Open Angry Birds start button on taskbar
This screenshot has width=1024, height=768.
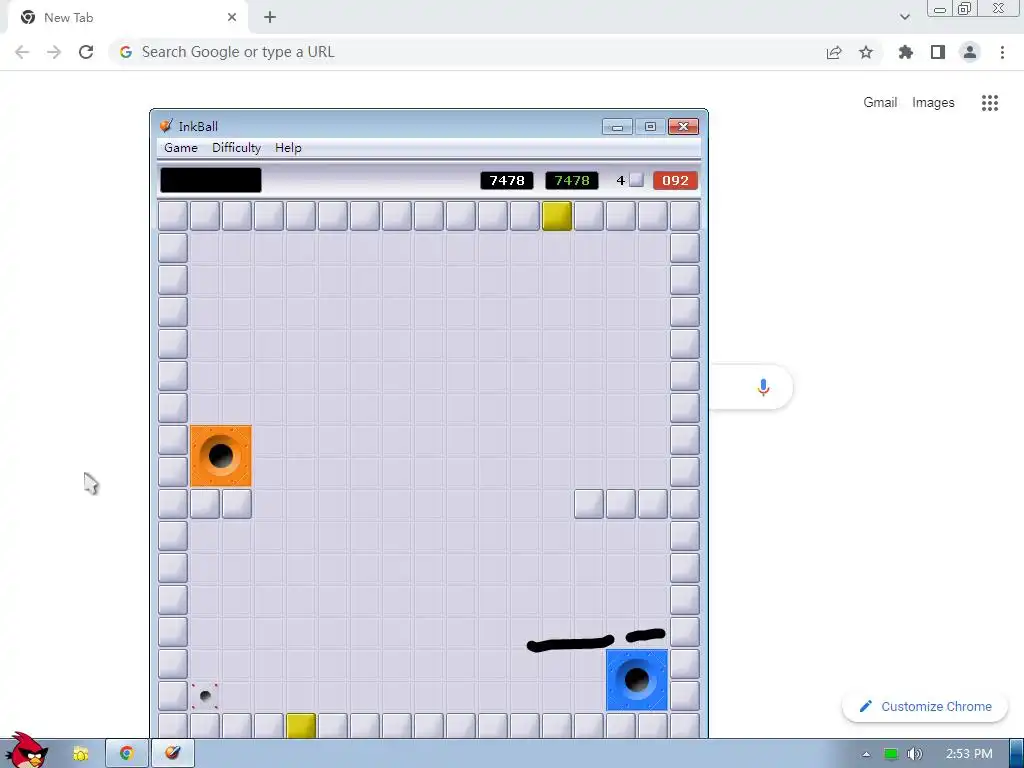point(25,750)
